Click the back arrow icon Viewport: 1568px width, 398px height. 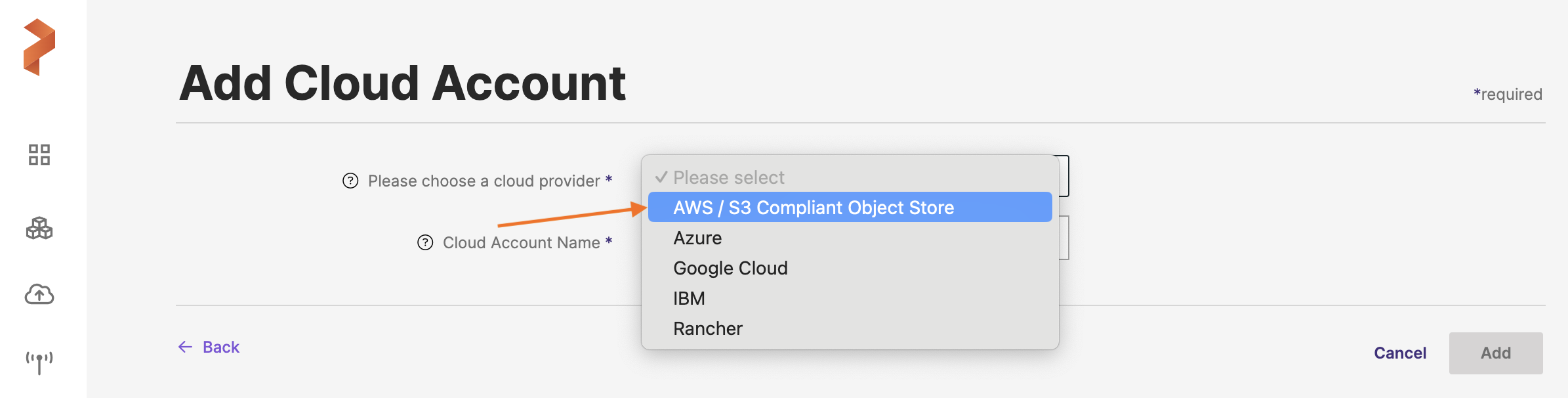point(186,347)
